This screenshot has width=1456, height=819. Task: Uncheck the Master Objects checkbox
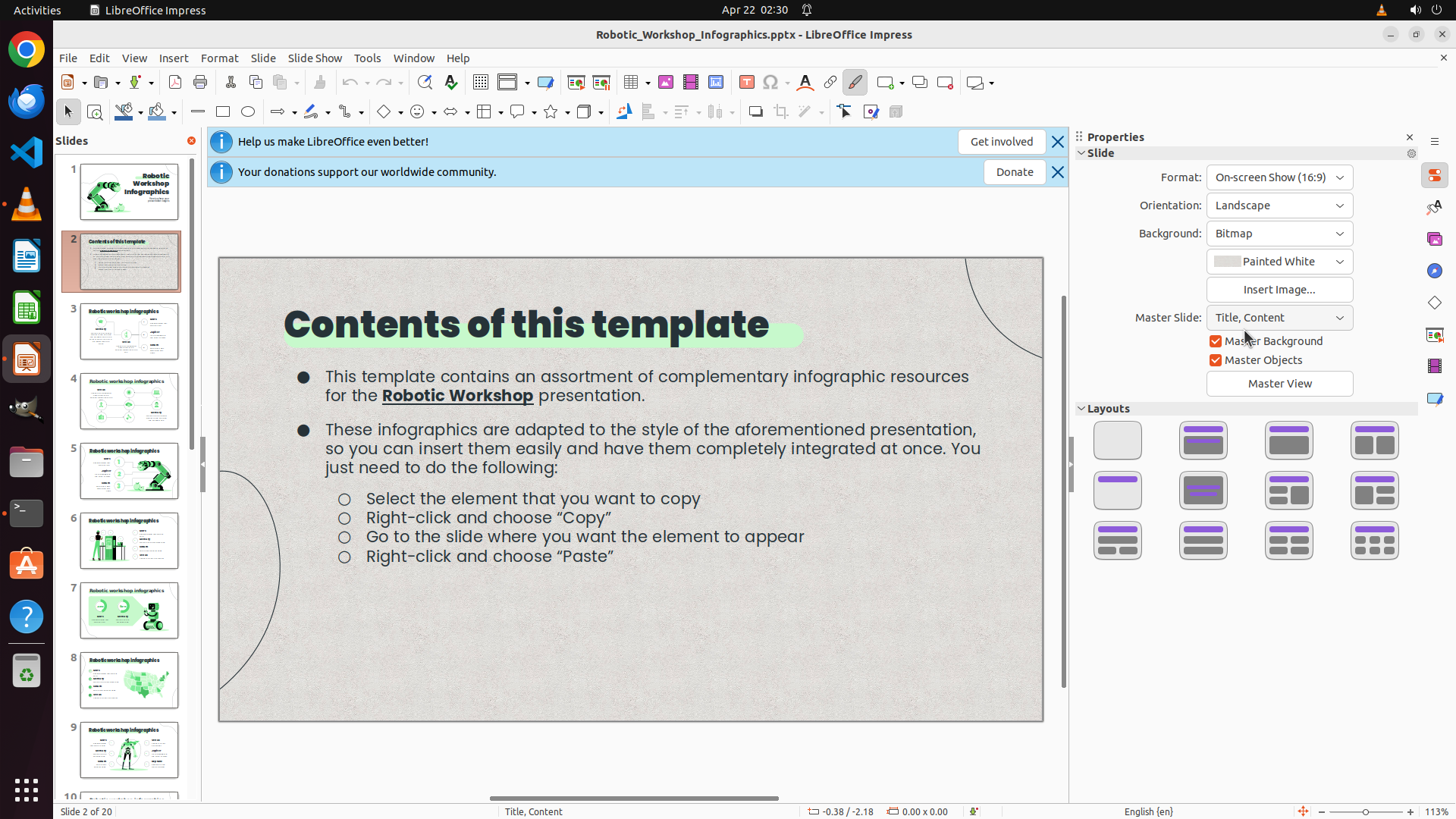click(x=1216, y=360)
